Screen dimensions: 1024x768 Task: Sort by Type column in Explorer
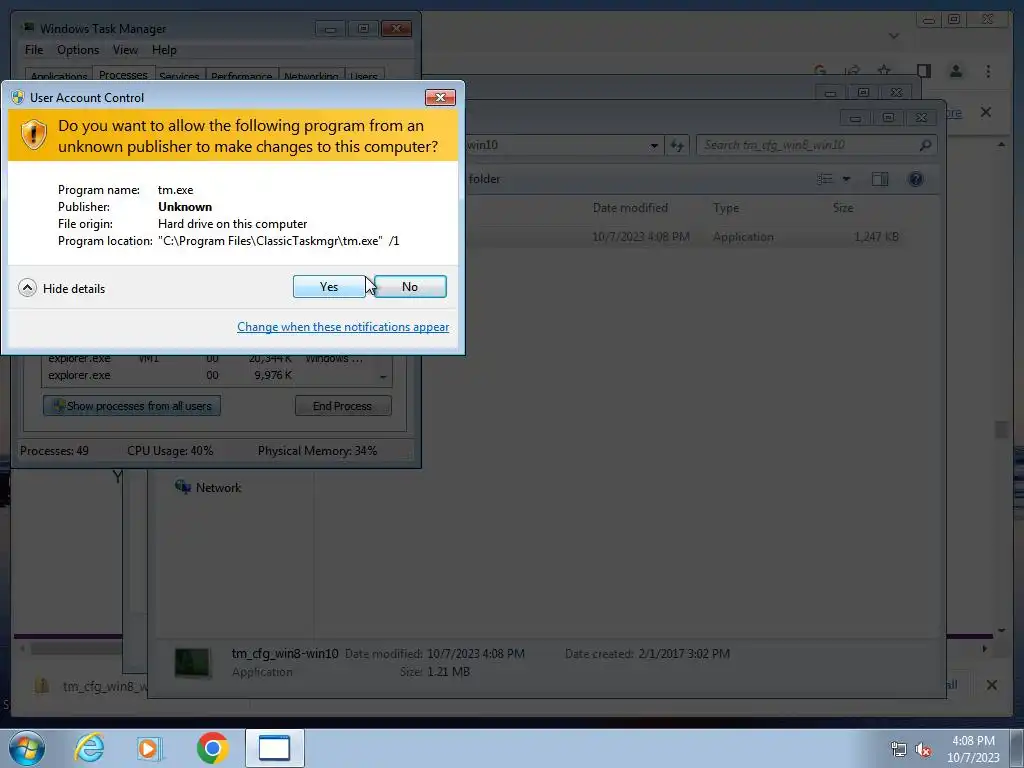click(726, 208)
